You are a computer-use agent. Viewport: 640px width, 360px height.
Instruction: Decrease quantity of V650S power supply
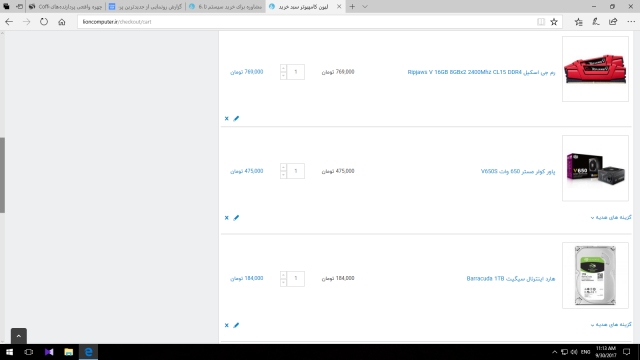(283, 175)
